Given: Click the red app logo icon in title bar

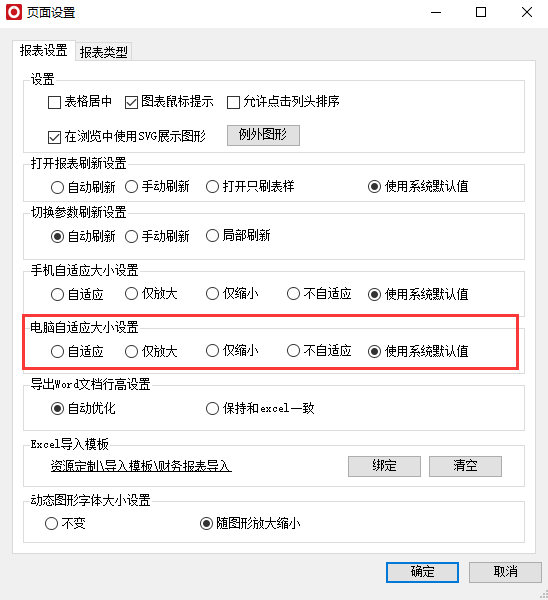Looking at the screenshot, I should click(x=14, y=12).
